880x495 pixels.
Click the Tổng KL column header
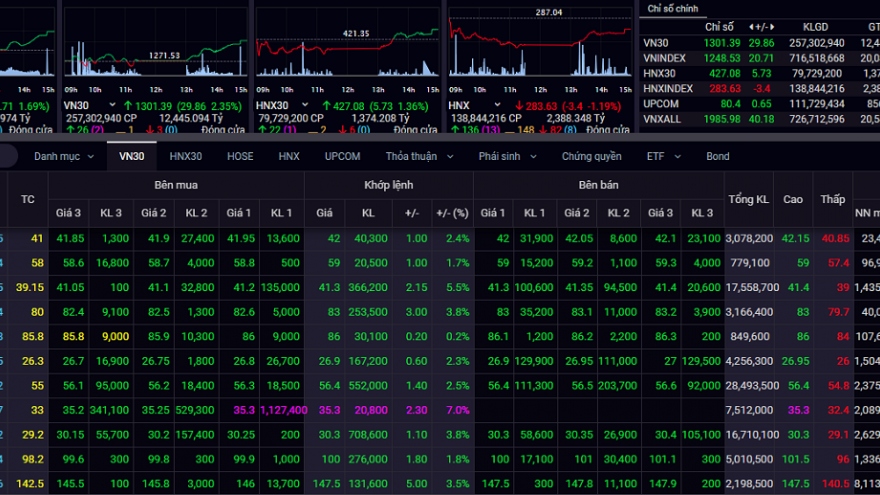tap(749, 199)
